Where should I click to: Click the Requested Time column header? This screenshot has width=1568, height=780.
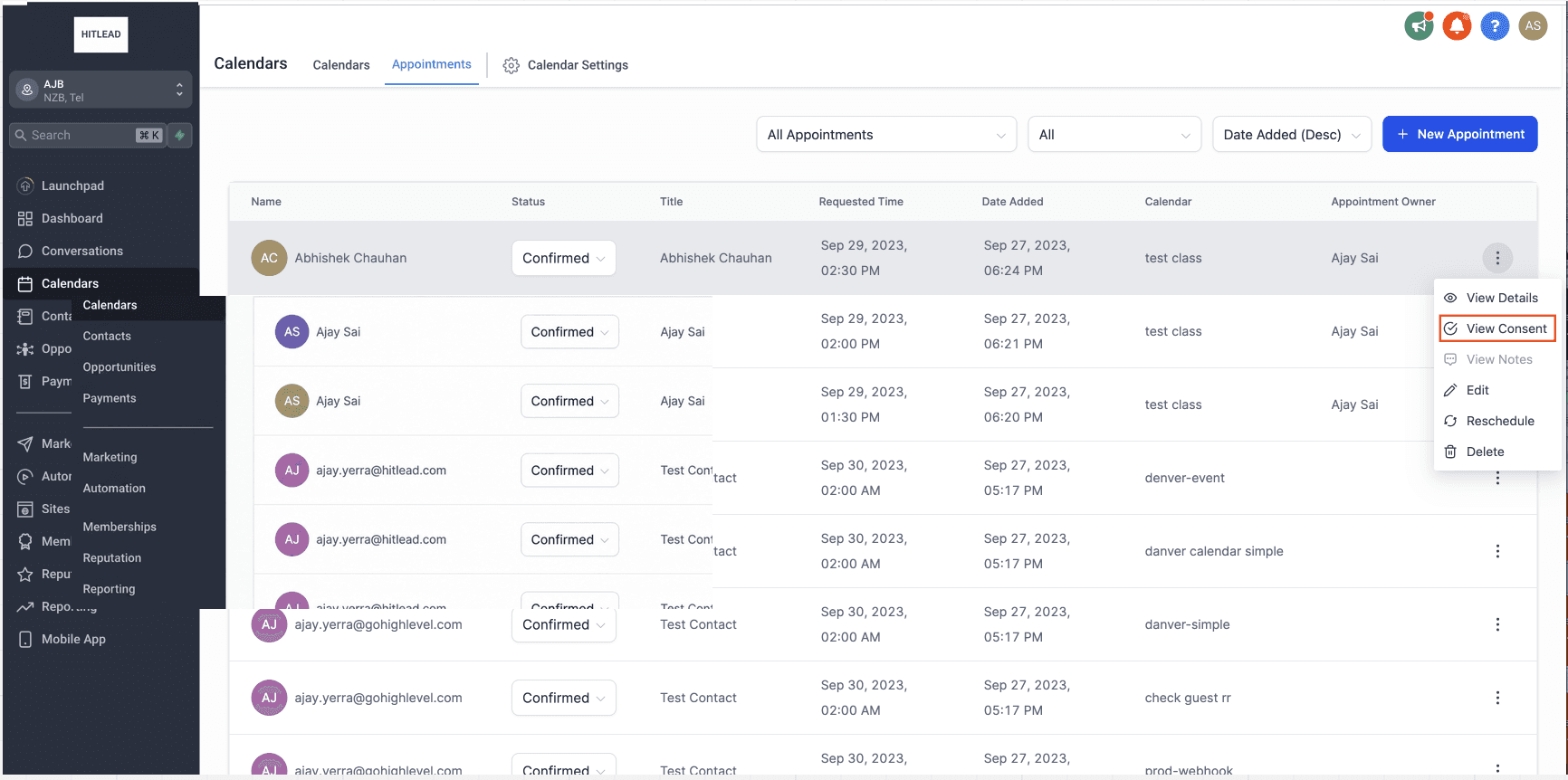861,202
